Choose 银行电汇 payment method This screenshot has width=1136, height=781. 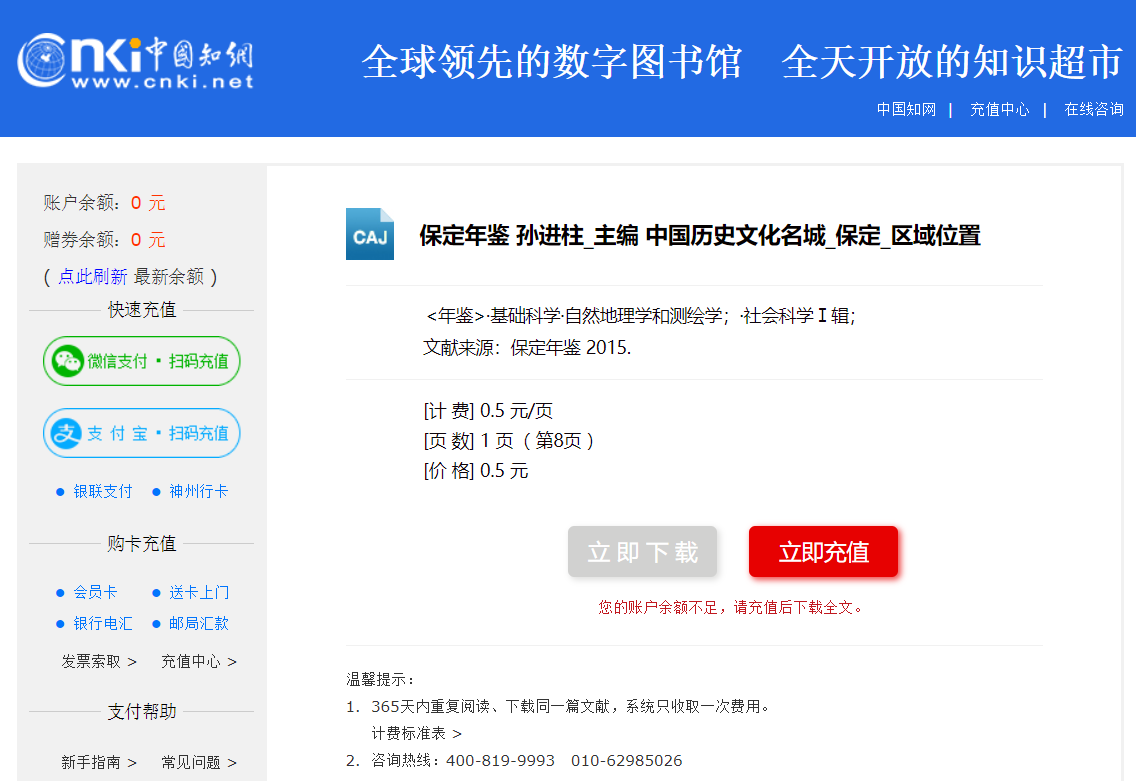[x=102, y=623]
